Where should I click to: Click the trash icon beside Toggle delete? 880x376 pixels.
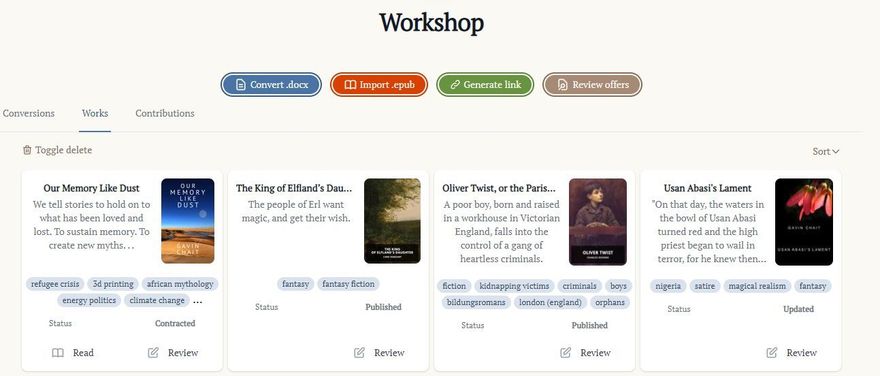[27, 150]
